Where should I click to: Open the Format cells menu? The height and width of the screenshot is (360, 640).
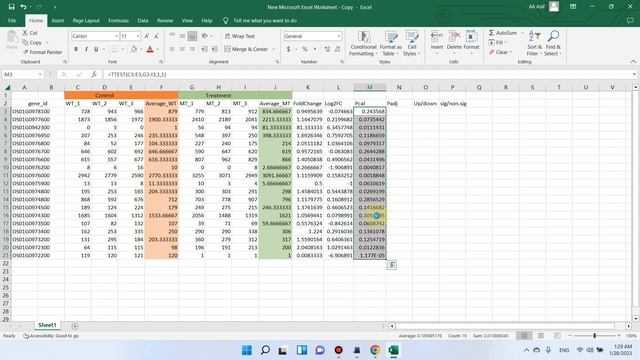(x=471, y=41)
